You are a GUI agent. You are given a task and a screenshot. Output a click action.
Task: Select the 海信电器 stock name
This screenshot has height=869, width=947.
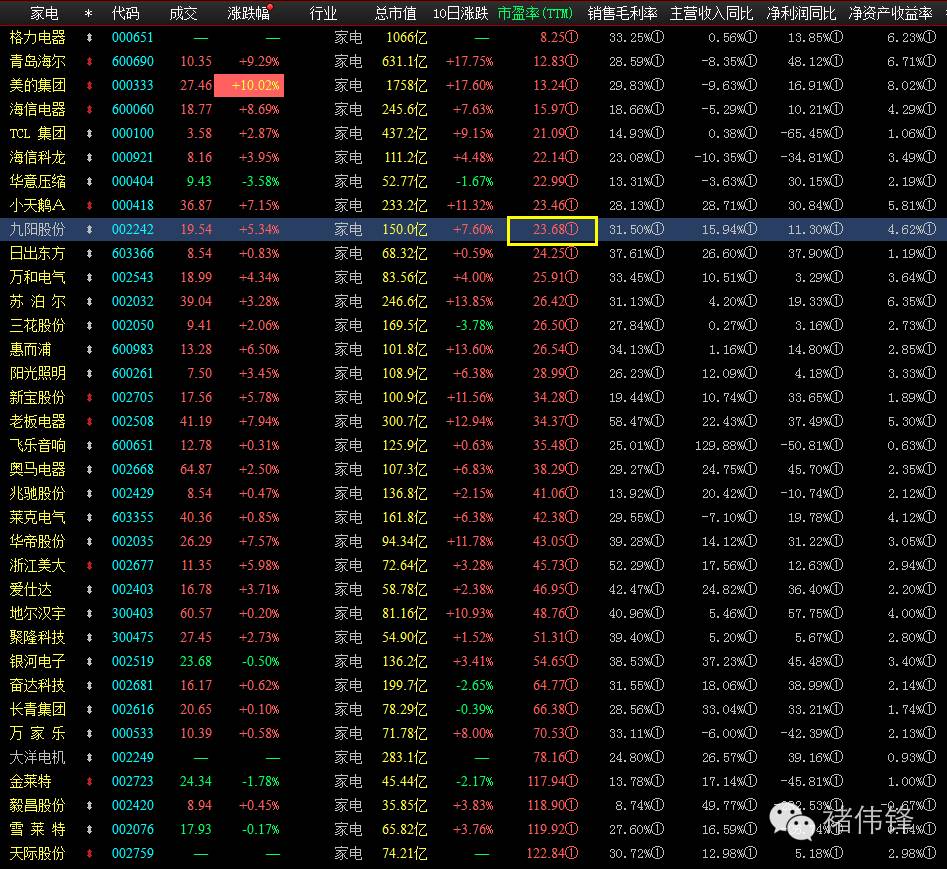click(x=37, y=109)
